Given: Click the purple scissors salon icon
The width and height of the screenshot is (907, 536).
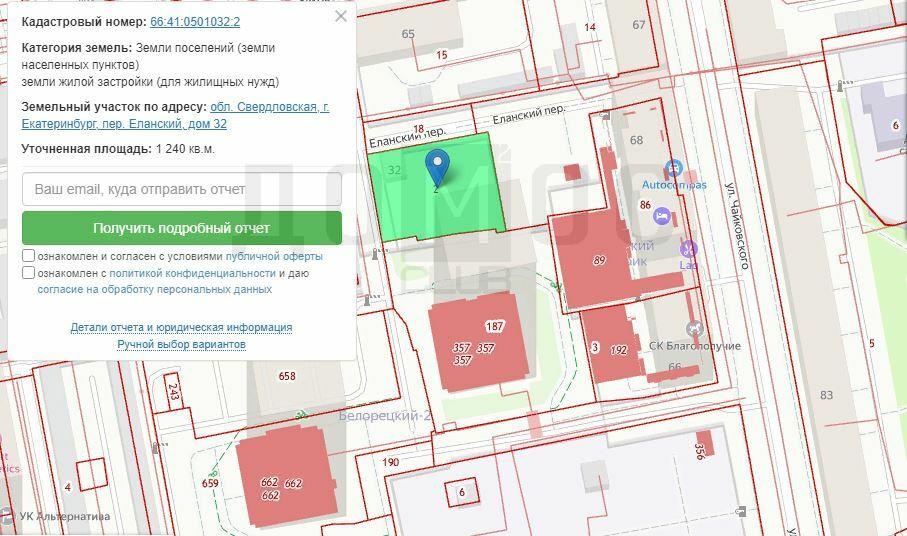Looking at the screenshot, I should point(687,249).
